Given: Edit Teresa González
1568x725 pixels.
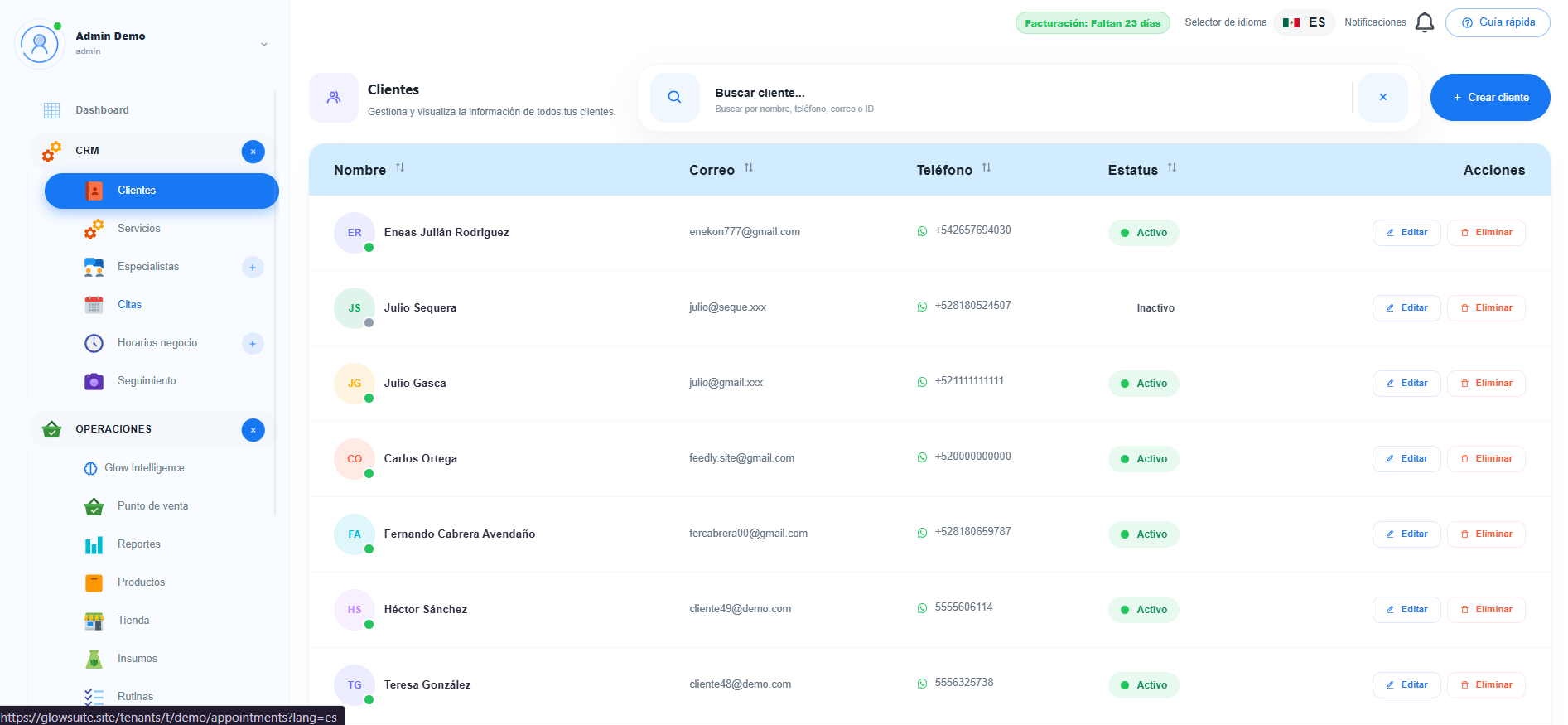Looking at the screenshot, I should click(x=1406, y=685).
